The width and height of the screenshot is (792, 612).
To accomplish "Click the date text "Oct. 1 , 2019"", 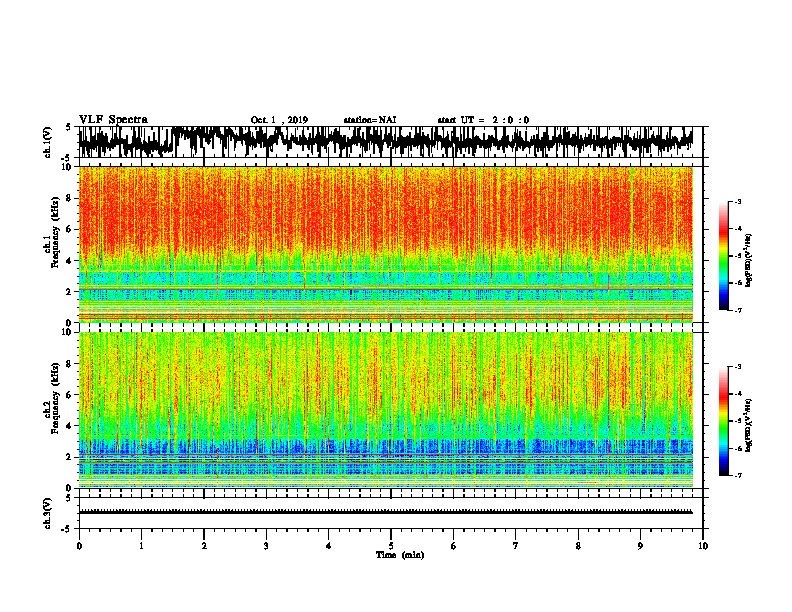I will (x=279, y=120).
